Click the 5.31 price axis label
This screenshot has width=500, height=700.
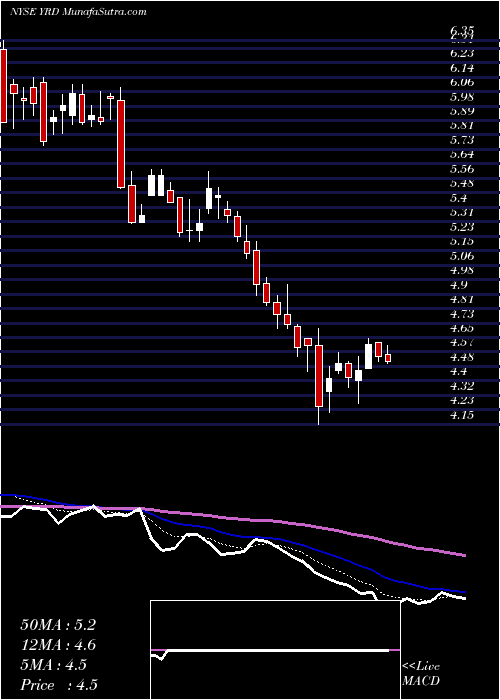pyautogui.click(x=462, y=212)
